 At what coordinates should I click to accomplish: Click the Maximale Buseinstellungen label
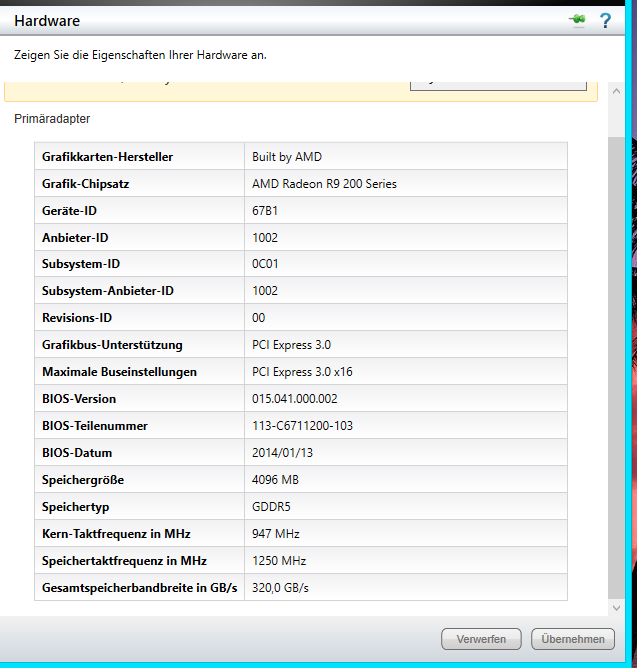tap(119, 372)
